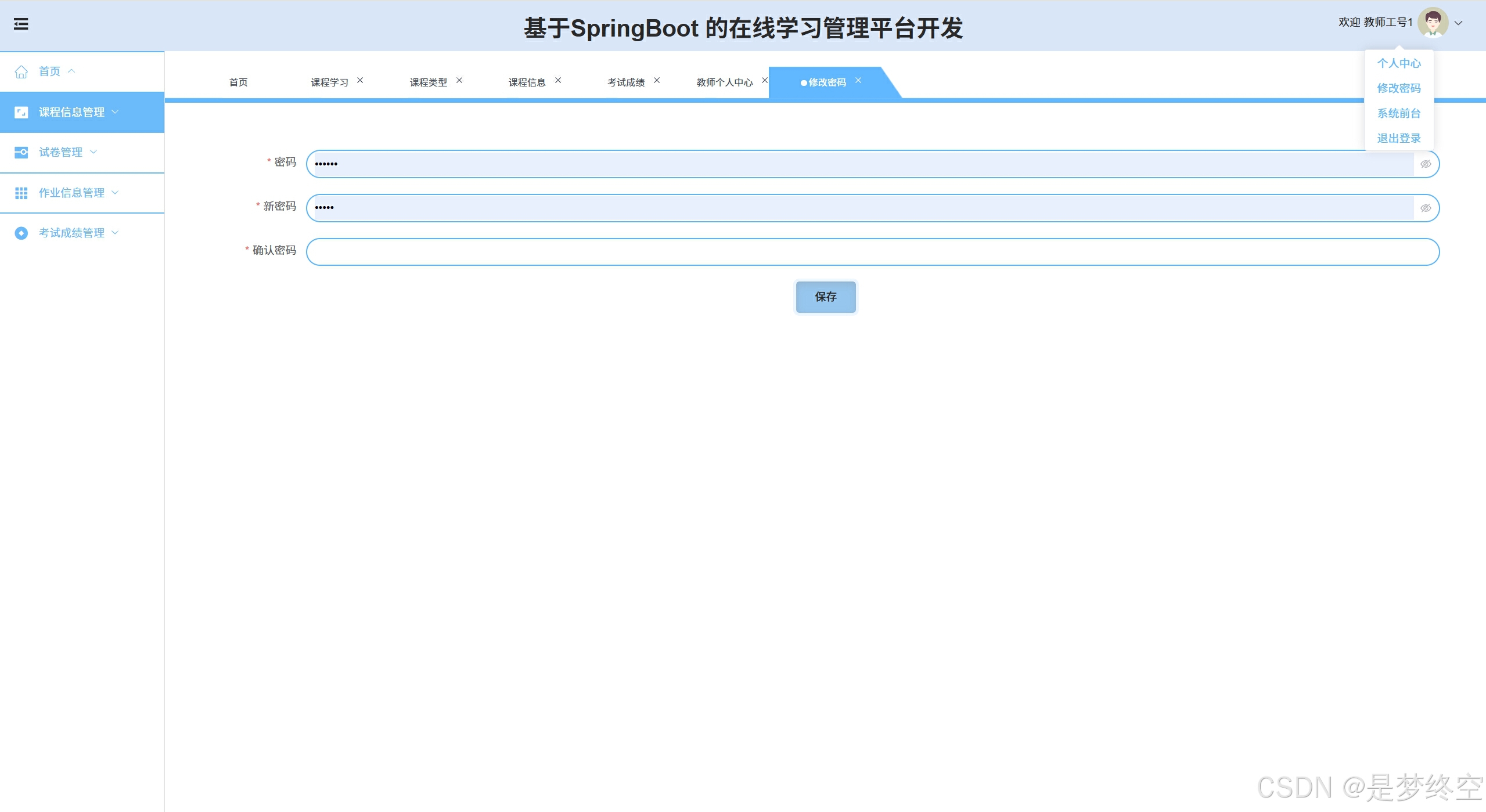Open user dropdown arrow beside avatar
Screen dimensions: 1486x812
1458,23
